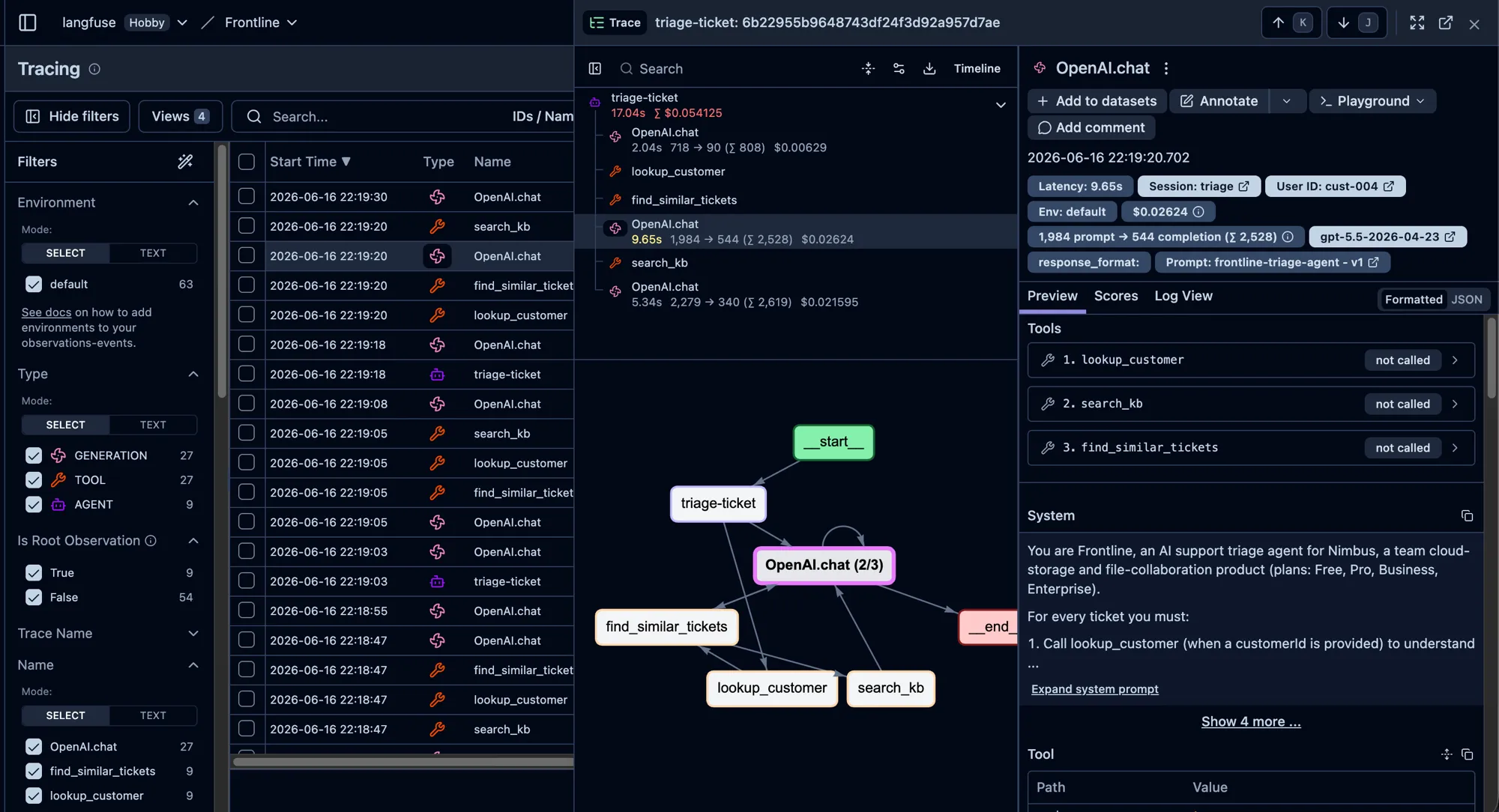Uncheck the AGENT type filter
Screen dimensions: 1499x812
coord(34,505)
